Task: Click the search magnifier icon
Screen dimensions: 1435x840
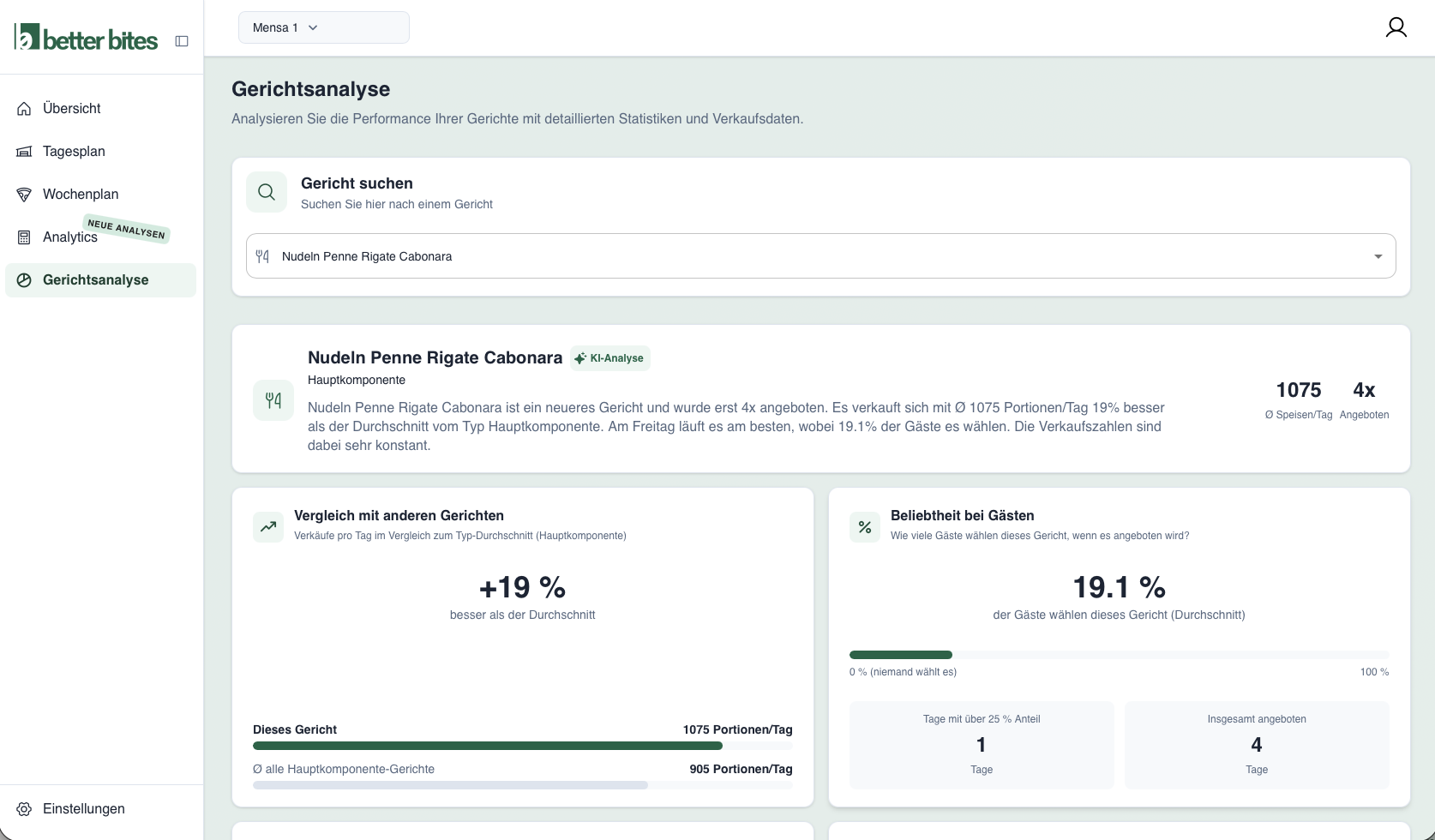Action: point(267,192)
